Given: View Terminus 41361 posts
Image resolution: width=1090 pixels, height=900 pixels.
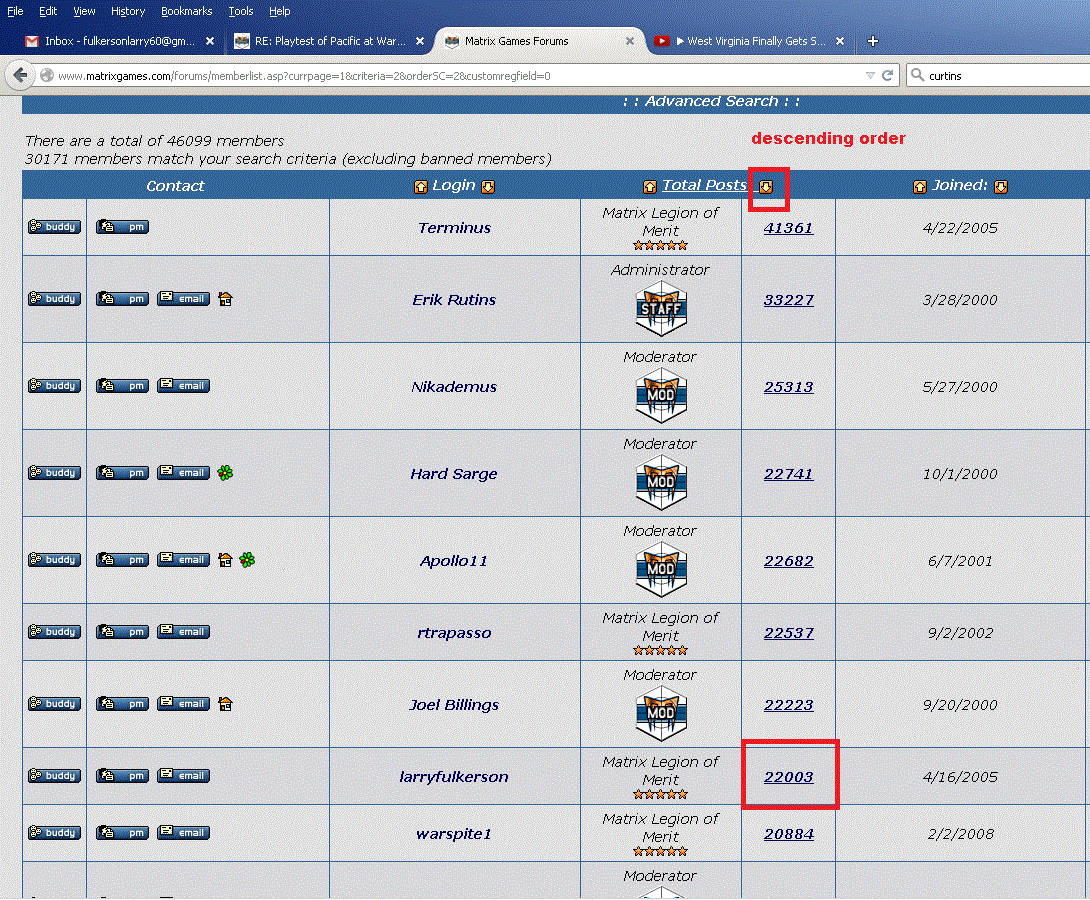Looking at the screenshot, I should pos(788,228).
